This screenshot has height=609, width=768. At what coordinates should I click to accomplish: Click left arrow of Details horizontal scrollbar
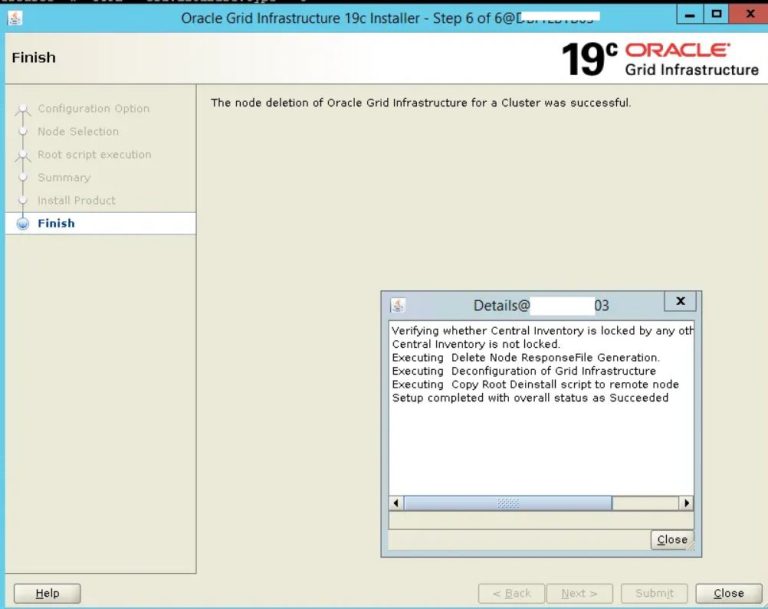coord(396,503)
